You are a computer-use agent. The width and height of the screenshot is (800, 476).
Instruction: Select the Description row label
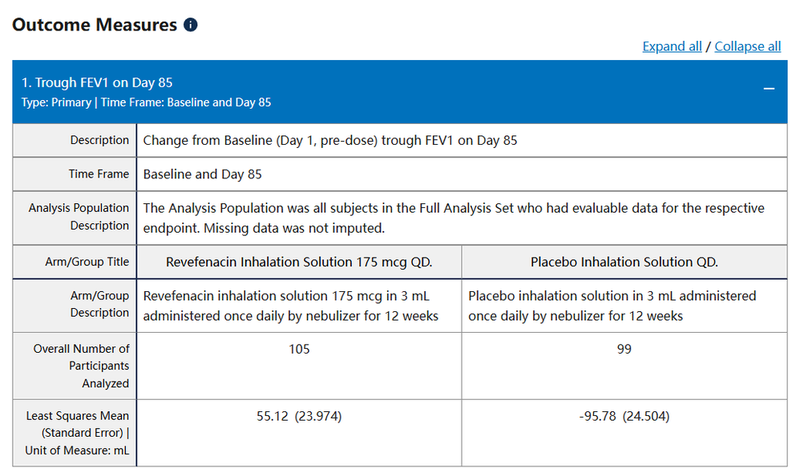tap(97, 140)
